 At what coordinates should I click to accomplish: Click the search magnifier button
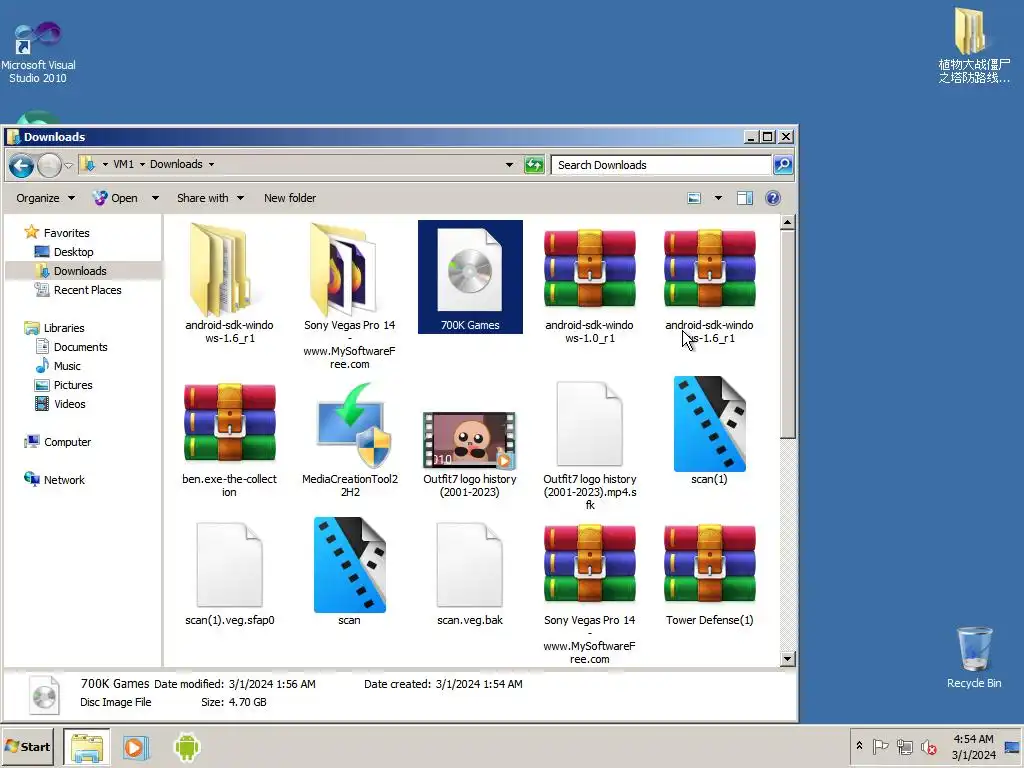point(783,165)
